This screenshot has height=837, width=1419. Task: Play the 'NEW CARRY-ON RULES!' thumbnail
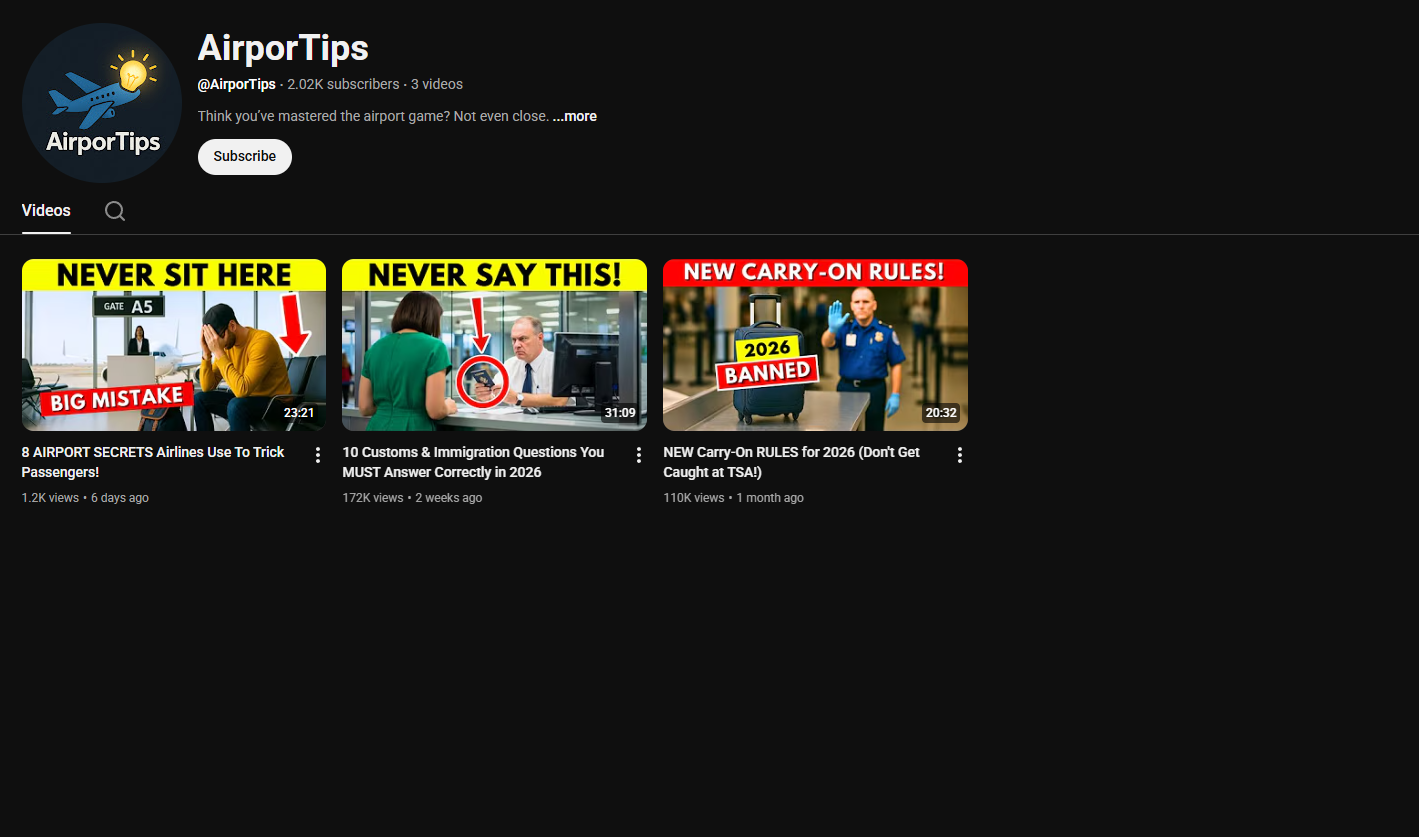pyautogui.click(x=815, y=345)
